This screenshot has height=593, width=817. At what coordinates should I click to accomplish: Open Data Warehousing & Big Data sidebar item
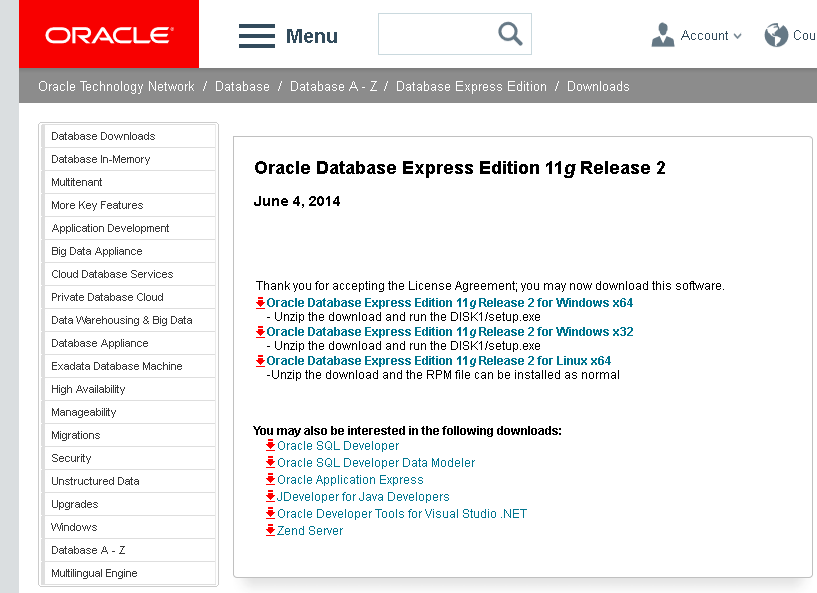tap(130, 320)
